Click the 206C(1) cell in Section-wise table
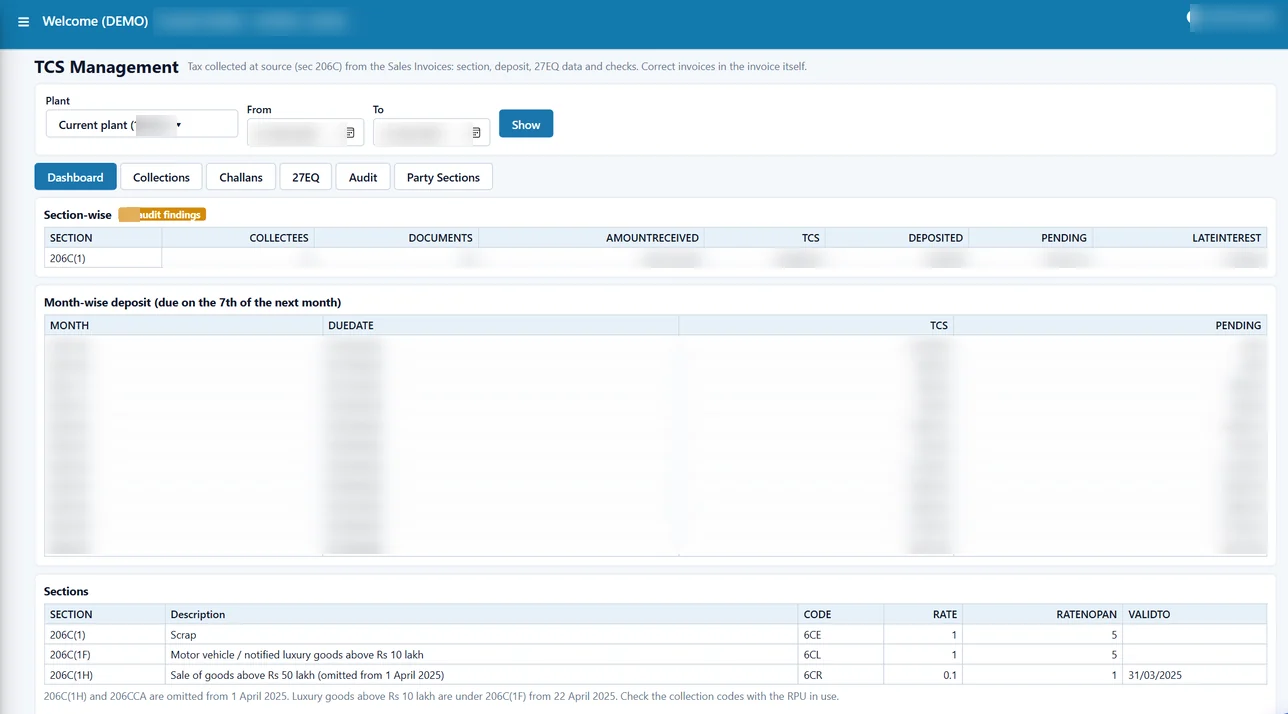The height and width of the screenshot is (714, 1288). [103, 258]
